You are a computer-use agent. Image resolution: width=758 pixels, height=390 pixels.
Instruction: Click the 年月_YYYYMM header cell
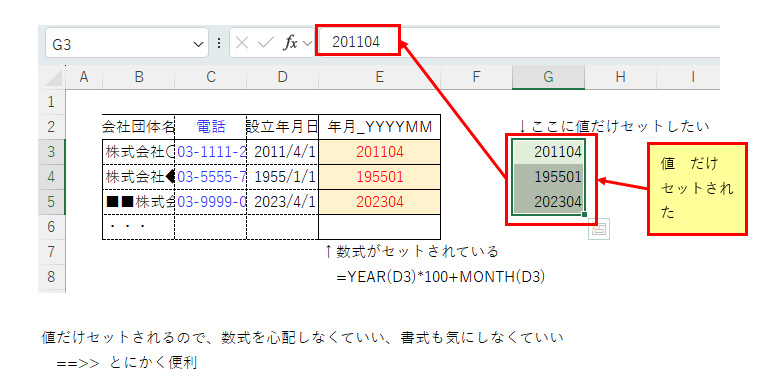[379, 127]
